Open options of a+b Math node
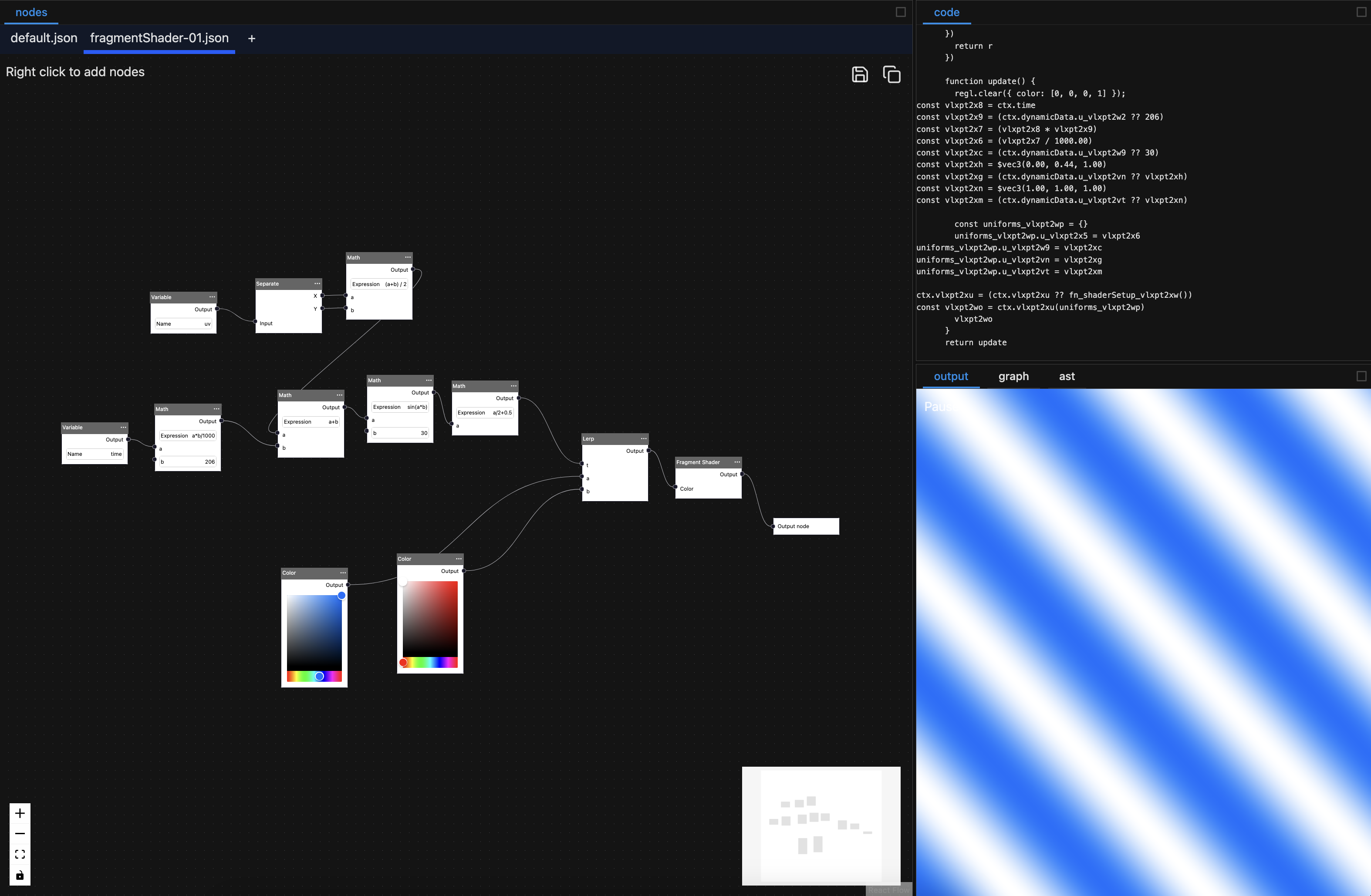 coord(339,395)
